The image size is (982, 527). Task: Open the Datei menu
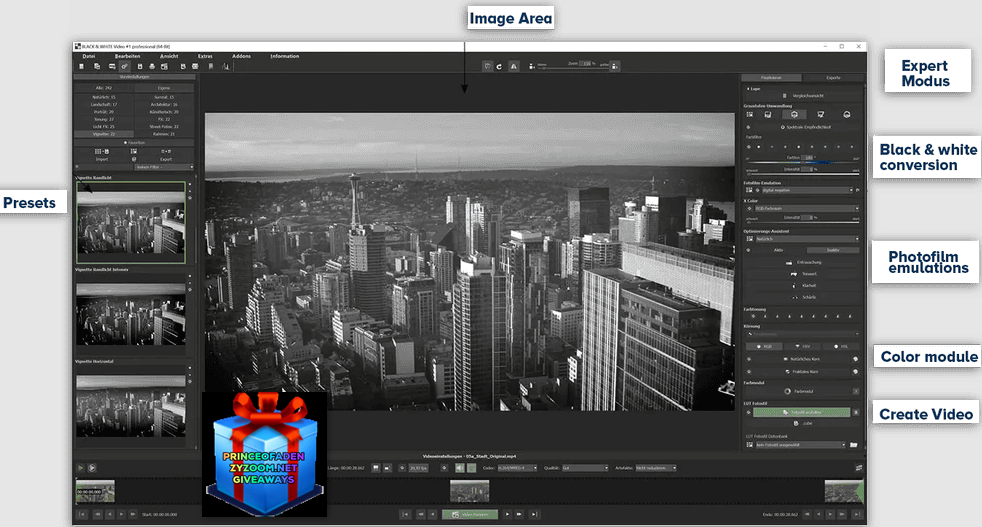88,56
